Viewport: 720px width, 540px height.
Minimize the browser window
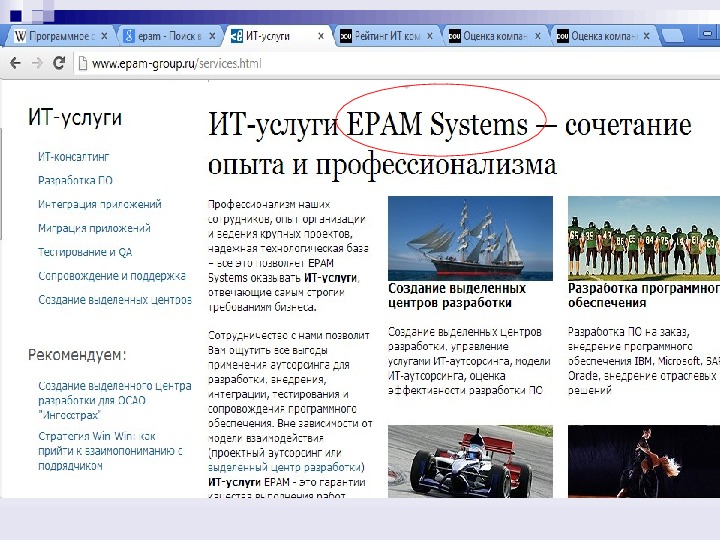708,33
